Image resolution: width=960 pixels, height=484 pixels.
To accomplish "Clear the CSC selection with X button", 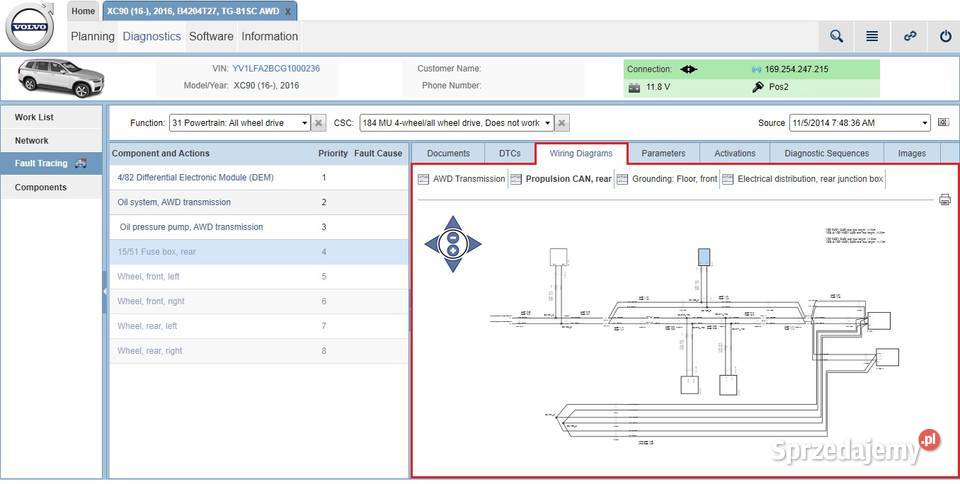I will (x=562, y=123).
